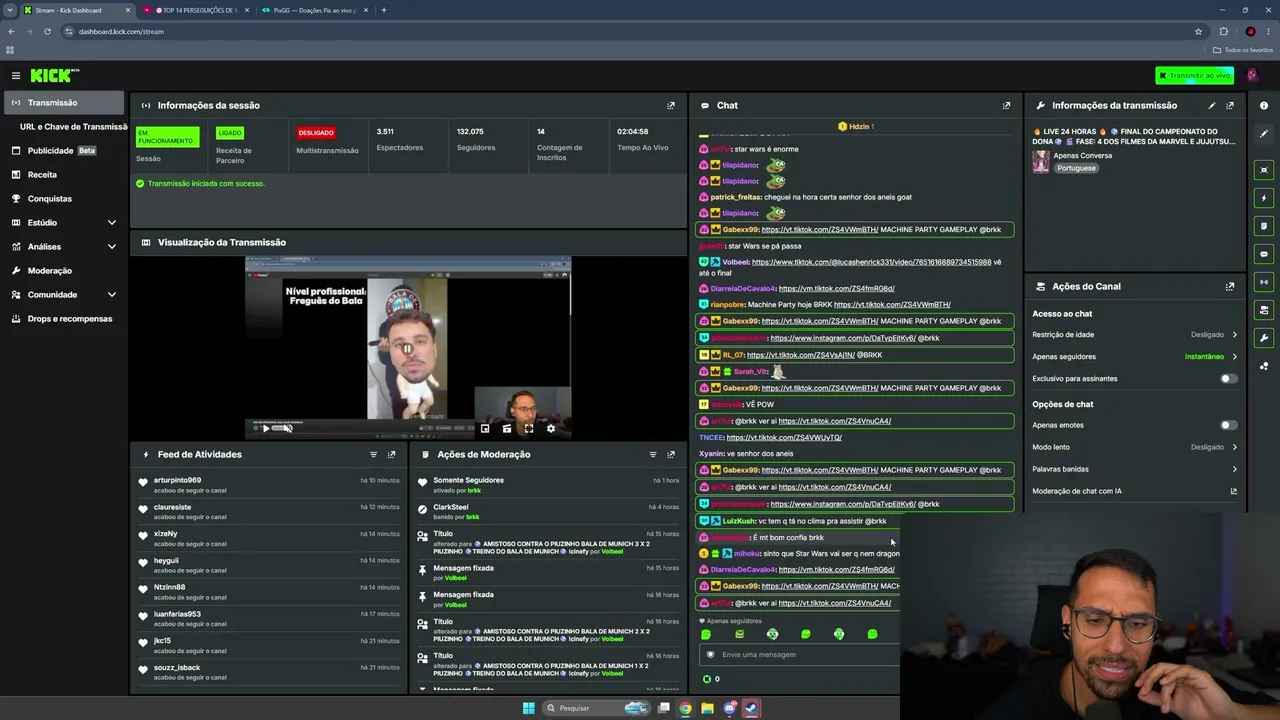Pop out the Ações de Moderação panel
Screen dimensions: 1280x720
pos(671,454)
